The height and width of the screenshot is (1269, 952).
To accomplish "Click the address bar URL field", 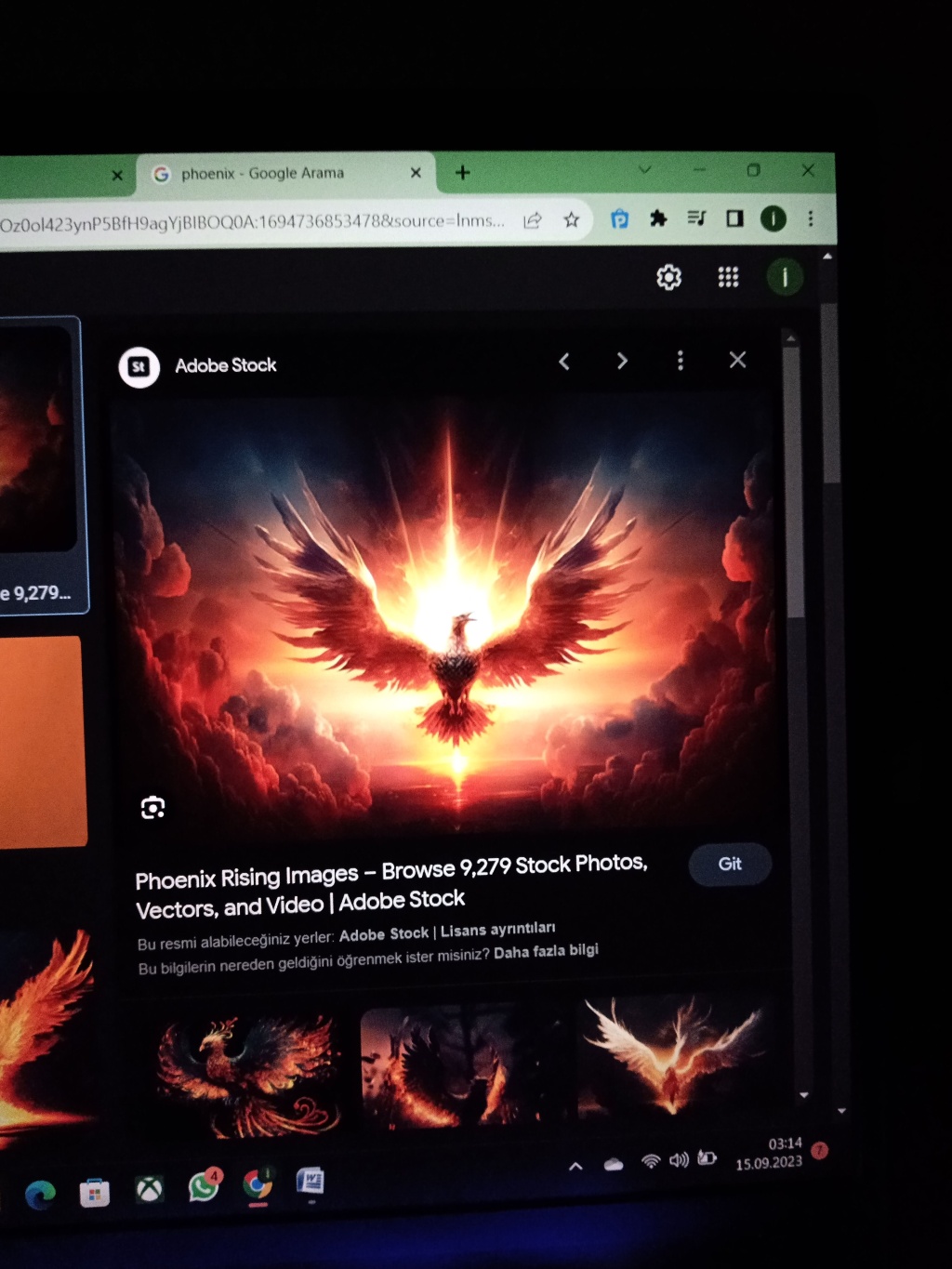I will [x=253, y=222].
